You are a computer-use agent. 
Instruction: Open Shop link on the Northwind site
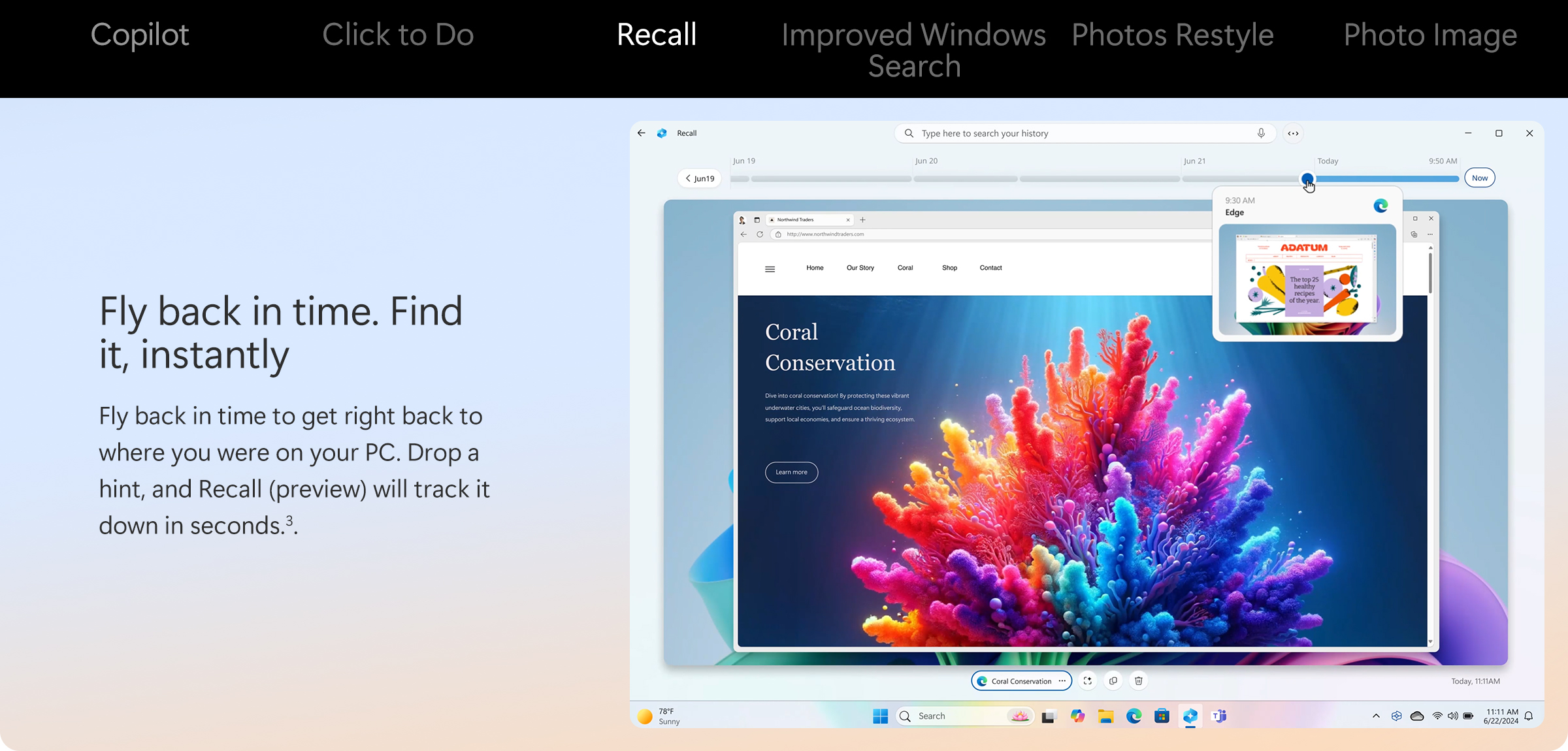(949, 268)
